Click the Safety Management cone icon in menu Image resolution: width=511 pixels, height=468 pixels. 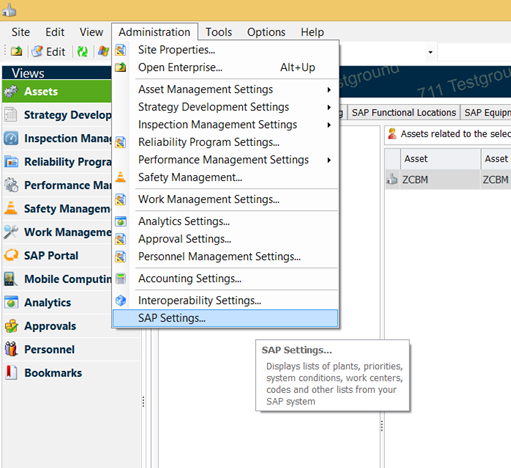pos(120,177)
